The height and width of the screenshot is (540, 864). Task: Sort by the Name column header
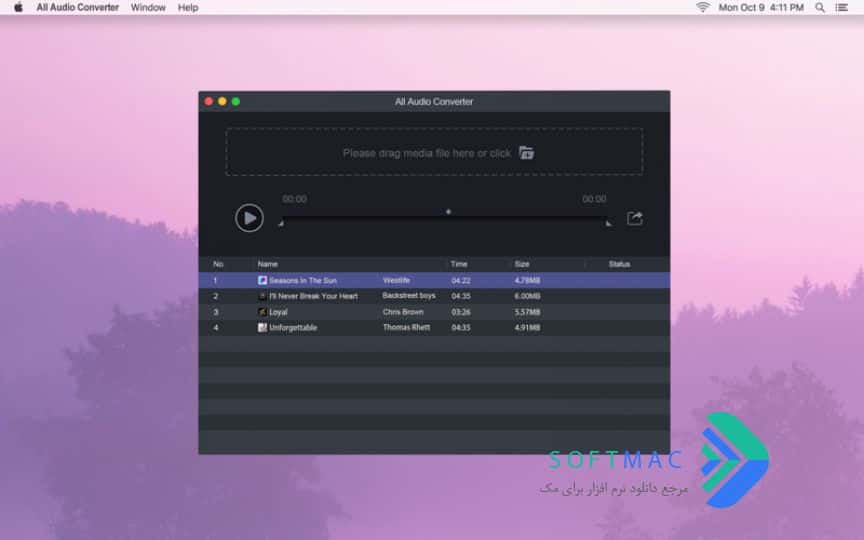(x=268, y=264)
